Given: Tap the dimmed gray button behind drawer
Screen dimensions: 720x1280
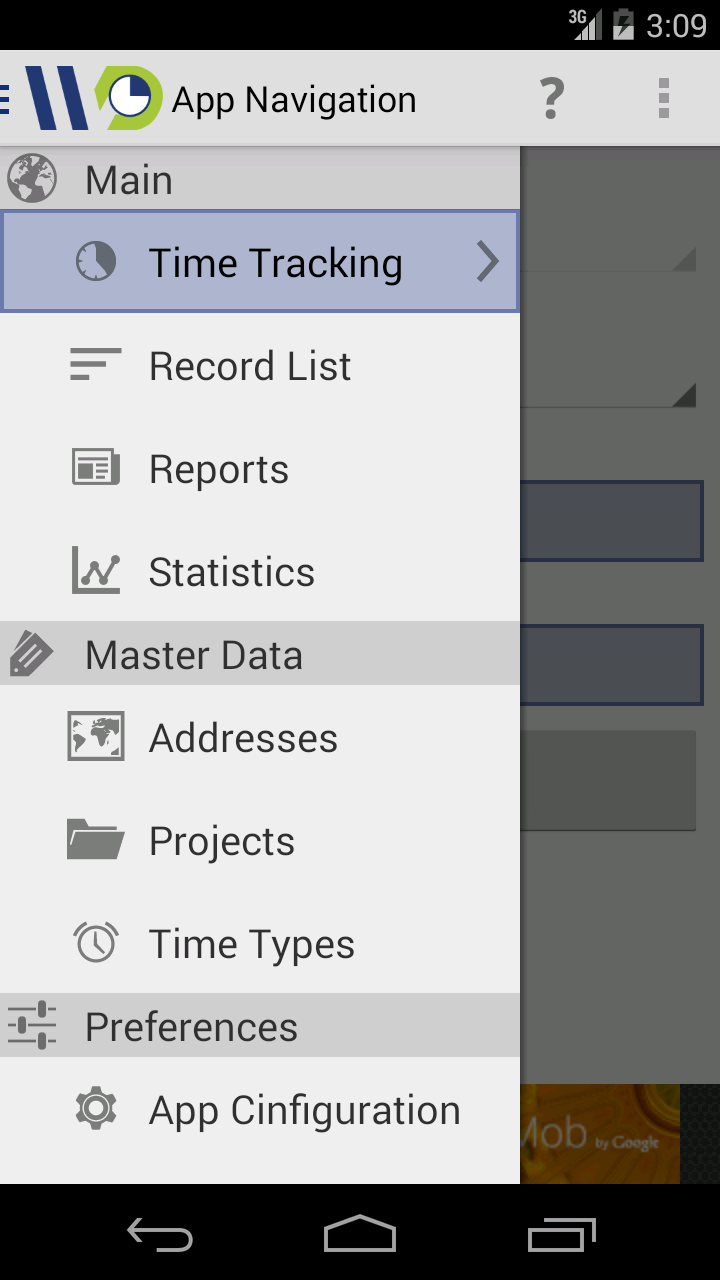Looking at the screenshot, I should coord(608,780).
